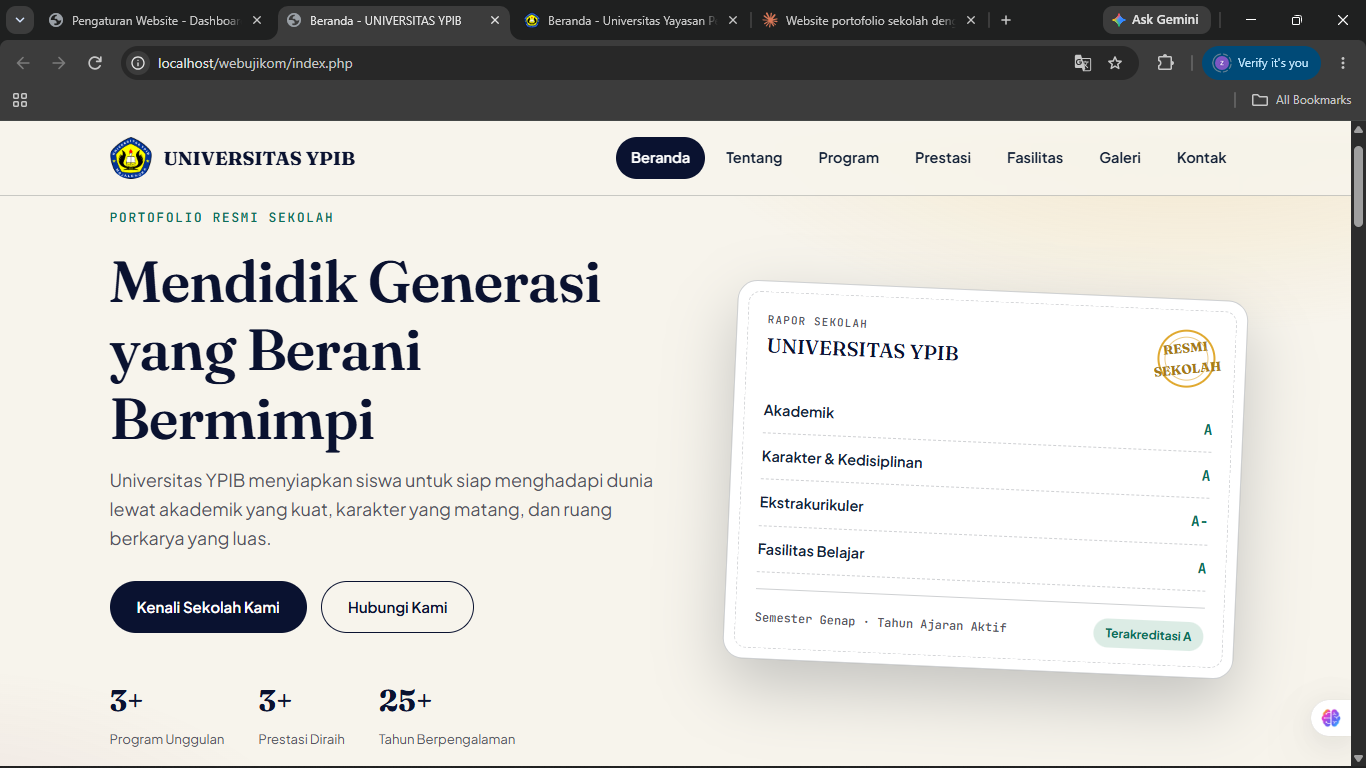Viewport: 1366px width, 768px height.
Task: Open the Fasilitas nav link
Action: [x=1035, y=158]
